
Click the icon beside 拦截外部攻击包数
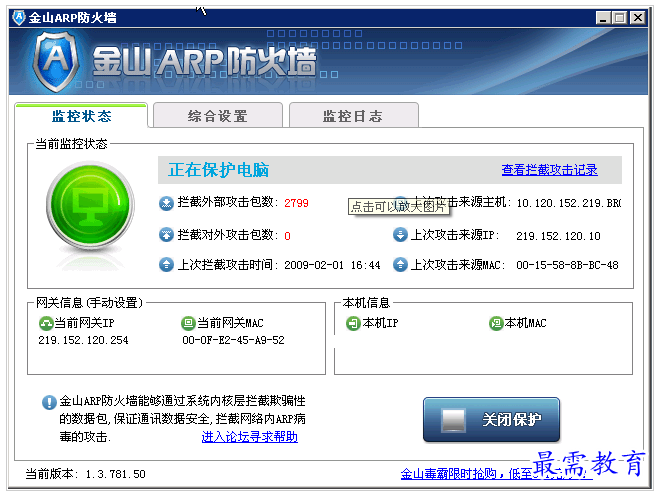pyautogui.click(x=166, y=203)
